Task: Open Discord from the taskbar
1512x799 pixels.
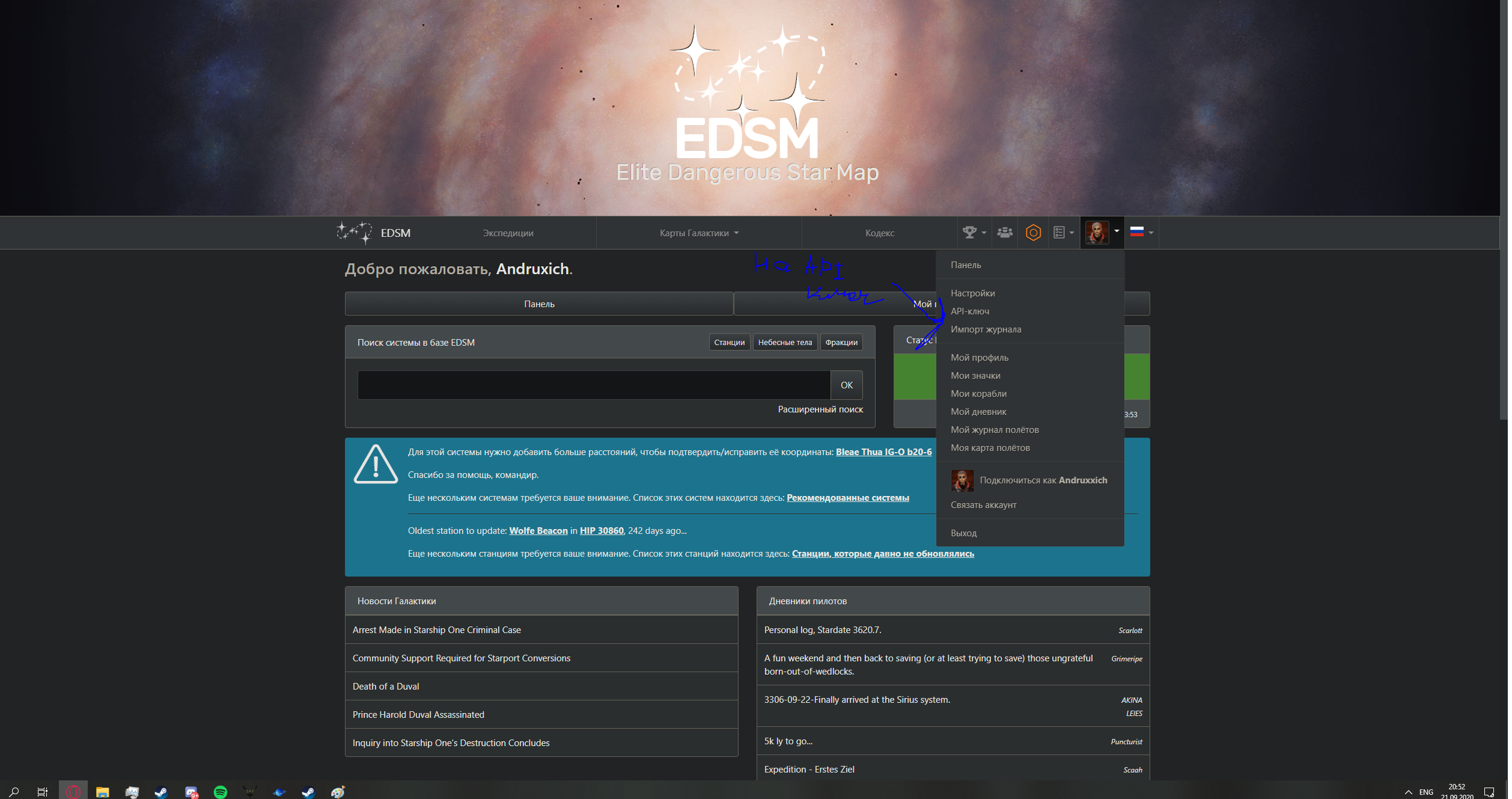Action: [192, 792]
